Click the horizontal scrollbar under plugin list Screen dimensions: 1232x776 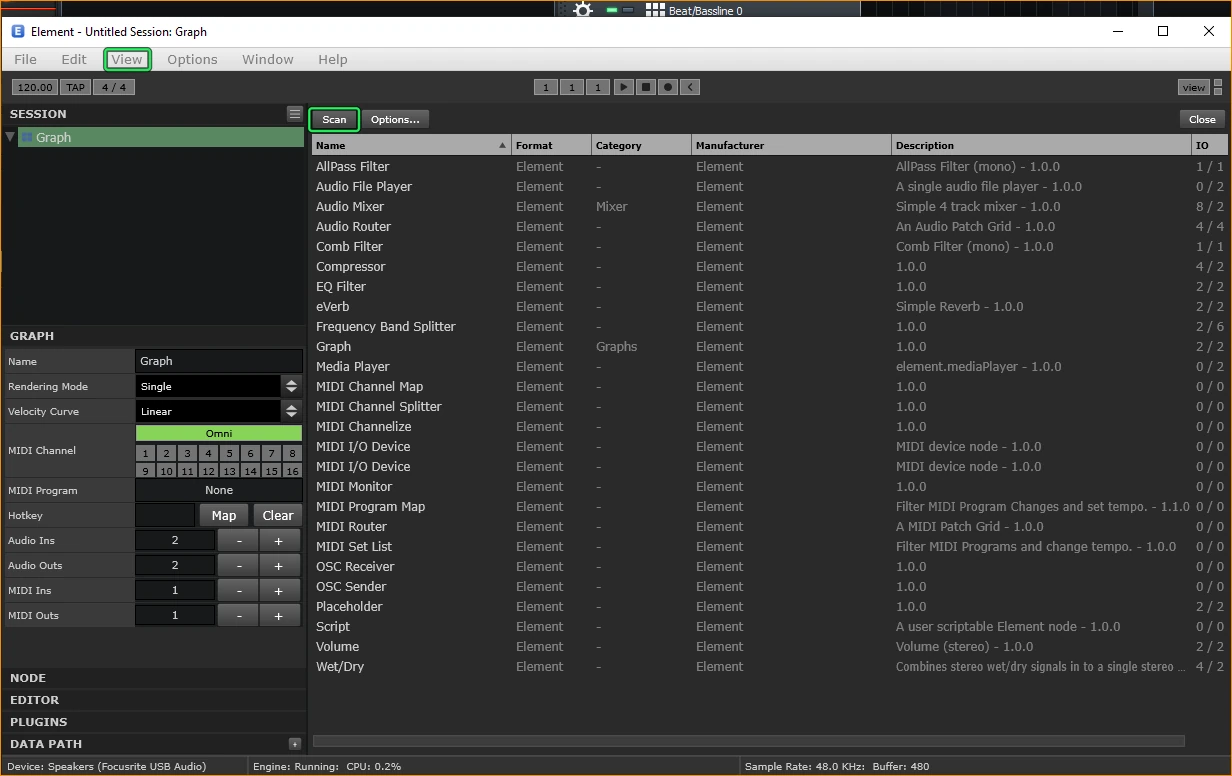coord(748,741)
